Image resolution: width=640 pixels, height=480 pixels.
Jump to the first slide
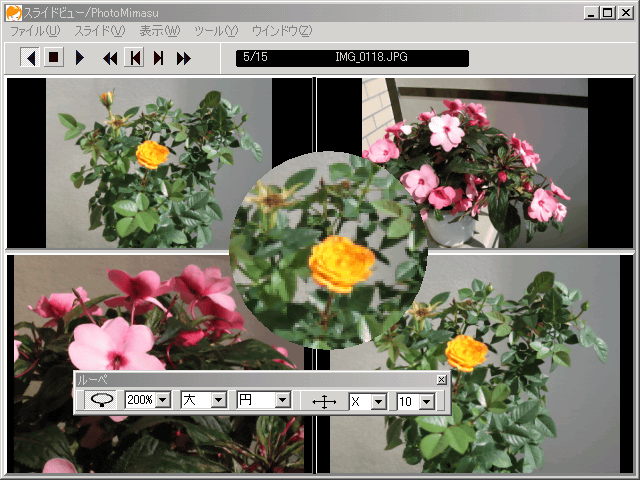pos(110,58)
